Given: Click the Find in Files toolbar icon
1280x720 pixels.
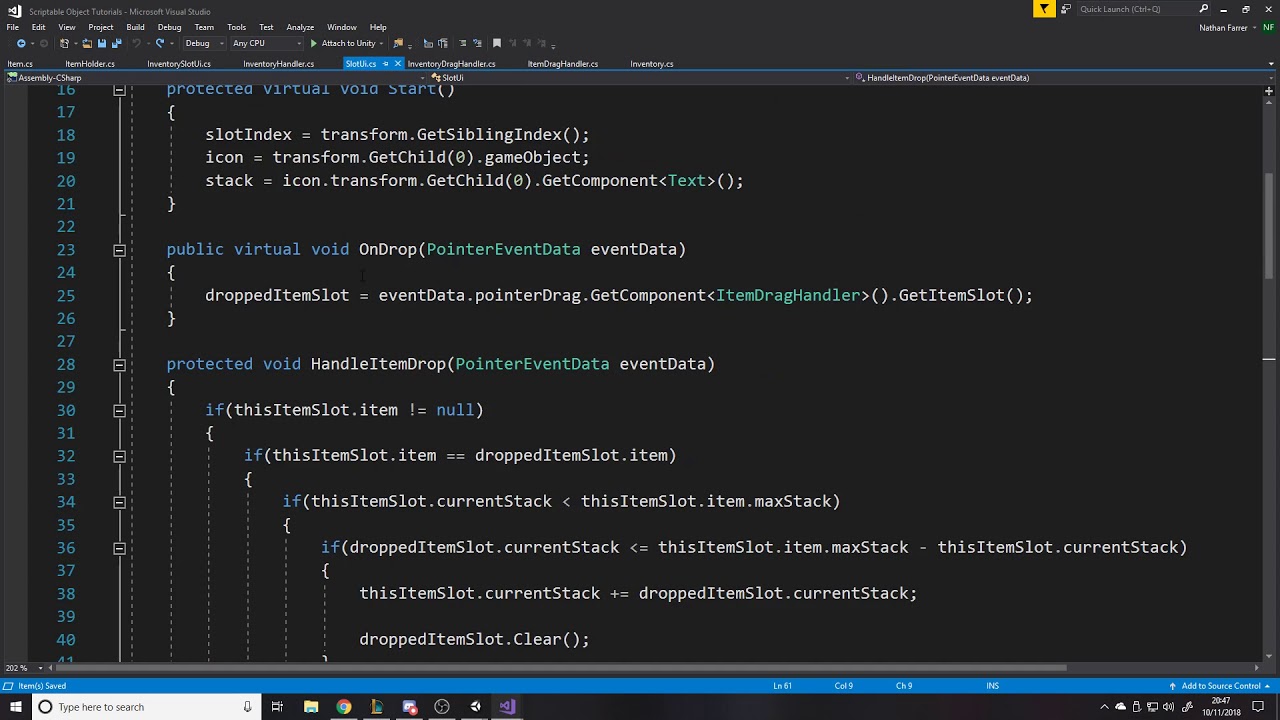Looking at the screenshot, I should pos(398,43).
